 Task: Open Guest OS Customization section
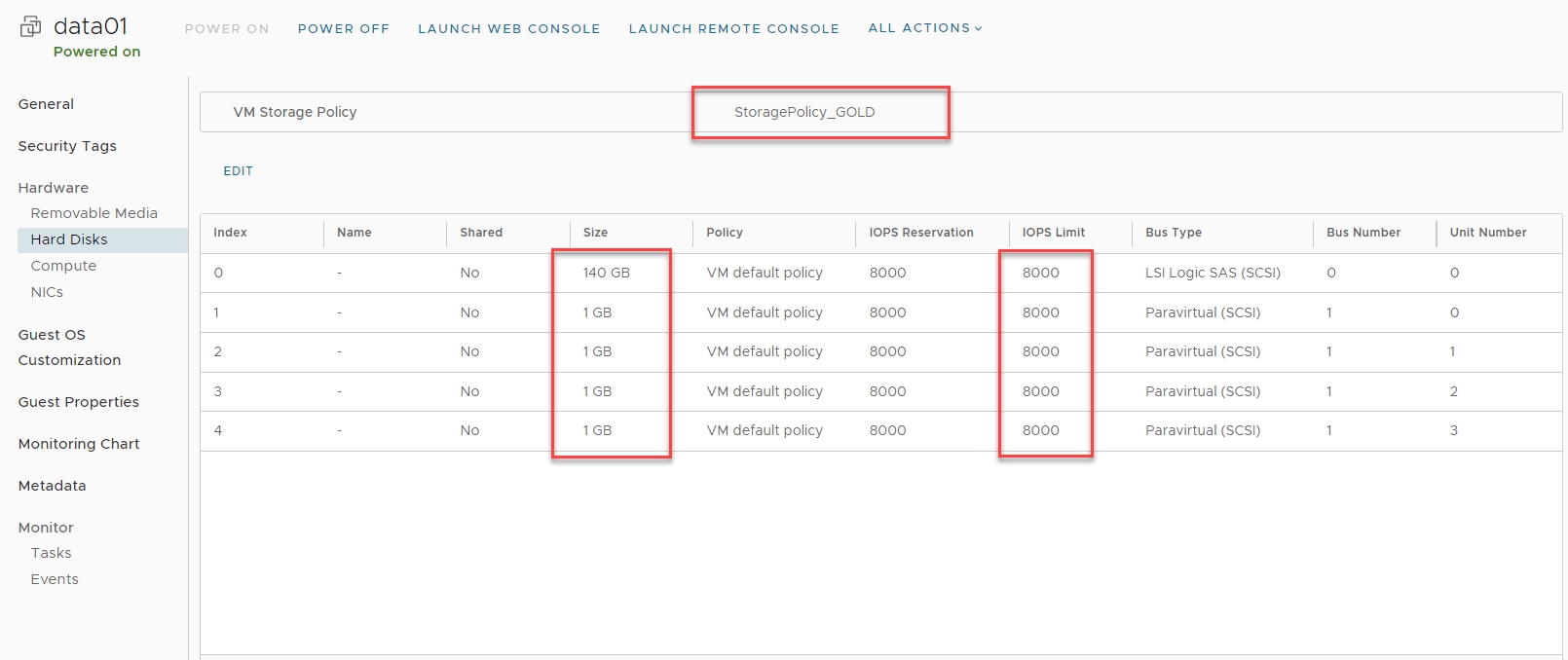coord(69,348)
